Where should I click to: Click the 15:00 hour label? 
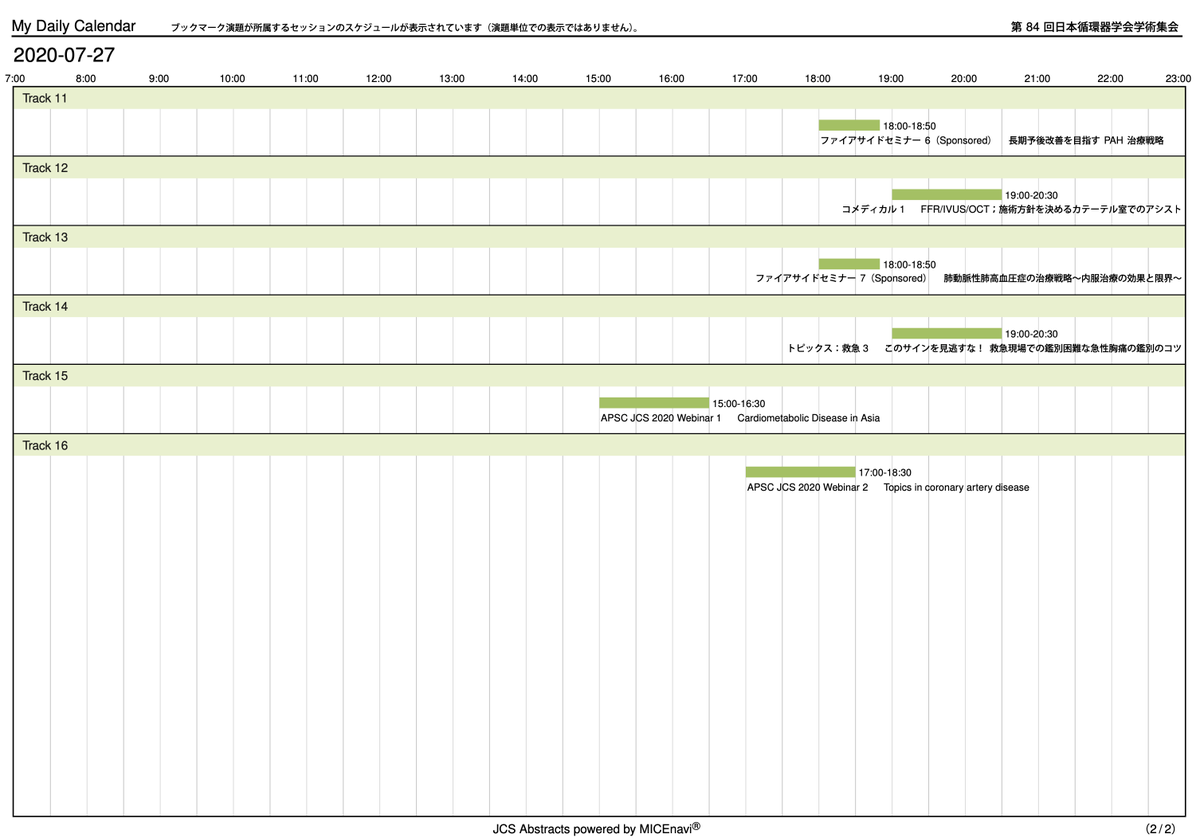point(599,78)
